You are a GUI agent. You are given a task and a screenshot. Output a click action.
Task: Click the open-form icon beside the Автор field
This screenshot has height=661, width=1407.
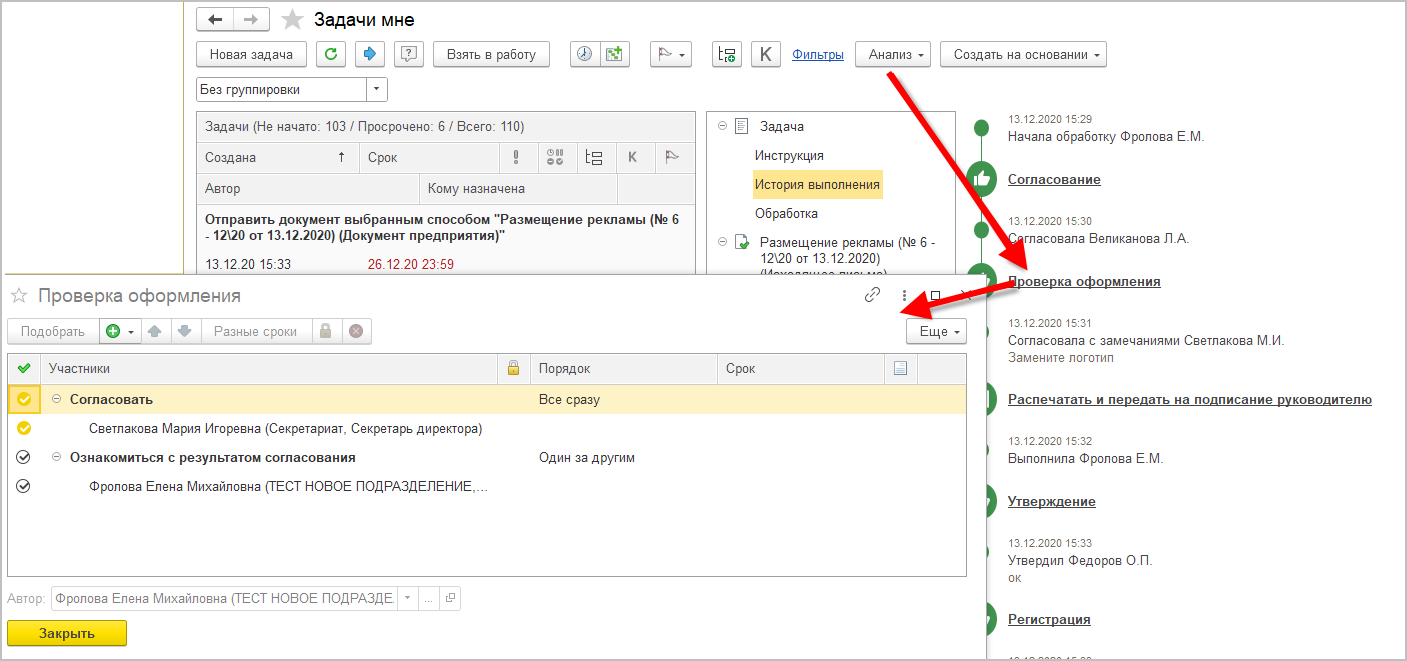450,598
